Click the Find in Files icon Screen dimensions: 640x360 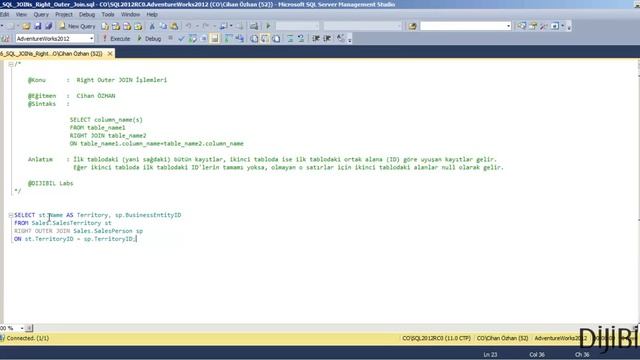[412, 26]
